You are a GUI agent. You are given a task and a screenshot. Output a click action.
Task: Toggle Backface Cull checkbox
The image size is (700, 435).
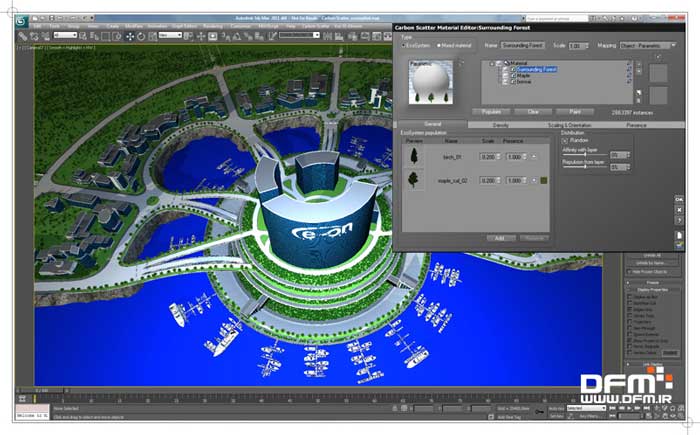pyautogui.click(x=629, y=303)
